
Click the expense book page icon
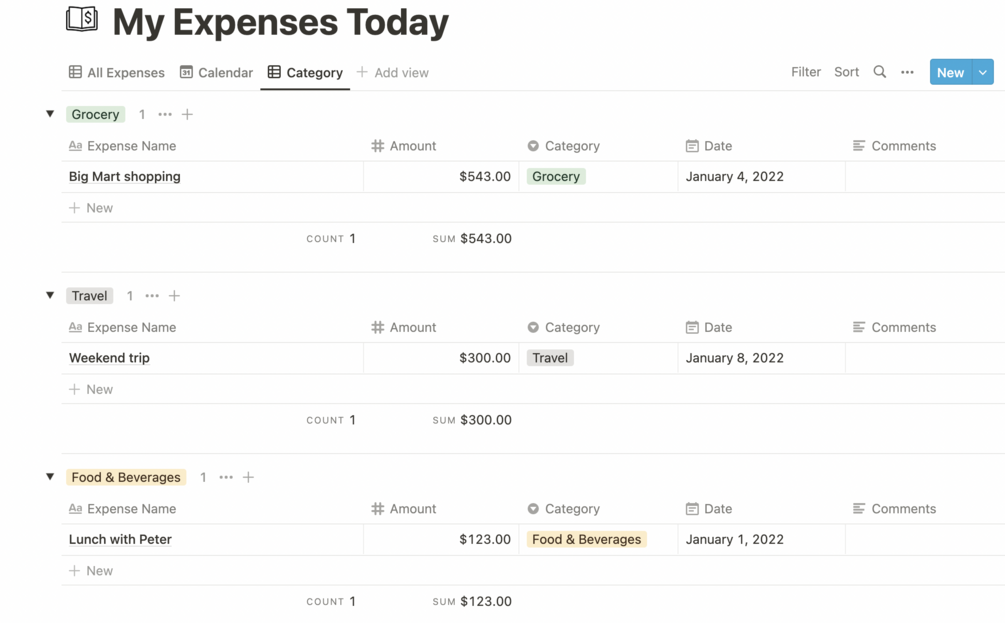click(82, 19)
